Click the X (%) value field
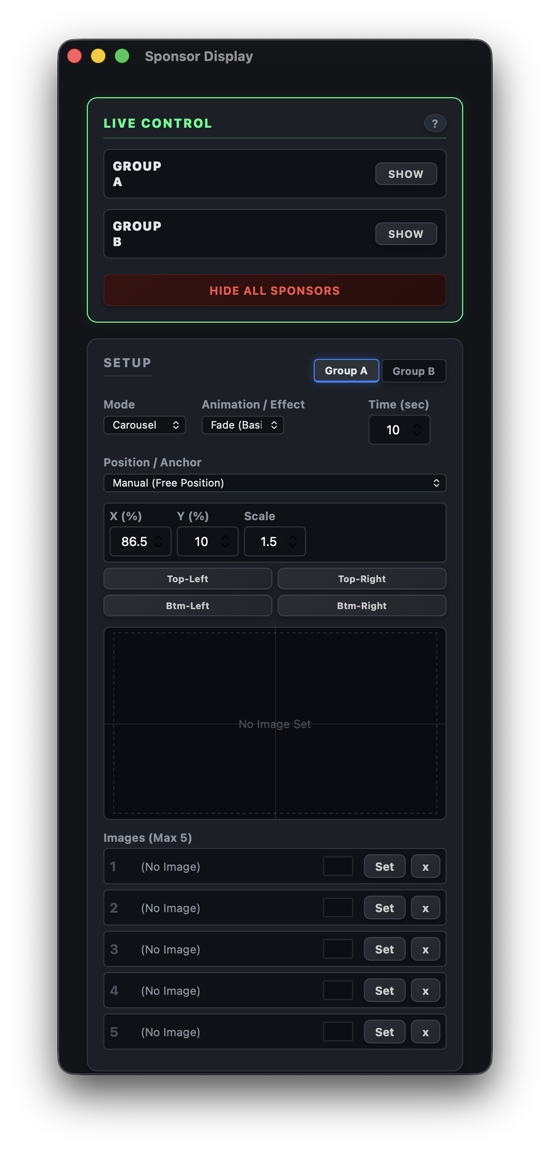 tap(140, 542)
